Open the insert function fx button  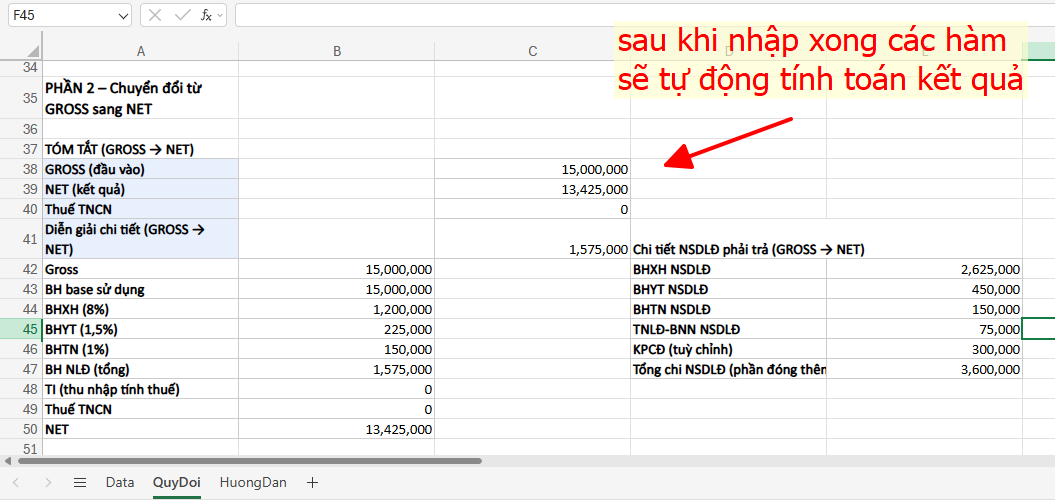205,15
